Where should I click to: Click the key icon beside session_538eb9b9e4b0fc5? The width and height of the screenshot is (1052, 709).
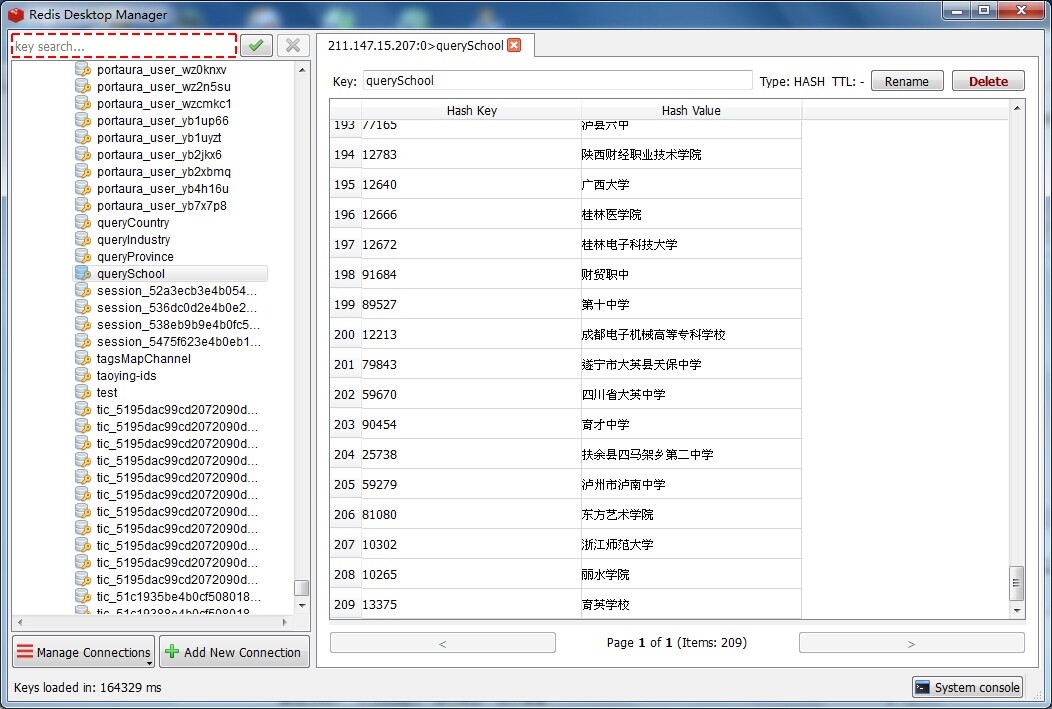tap(83, 325)
